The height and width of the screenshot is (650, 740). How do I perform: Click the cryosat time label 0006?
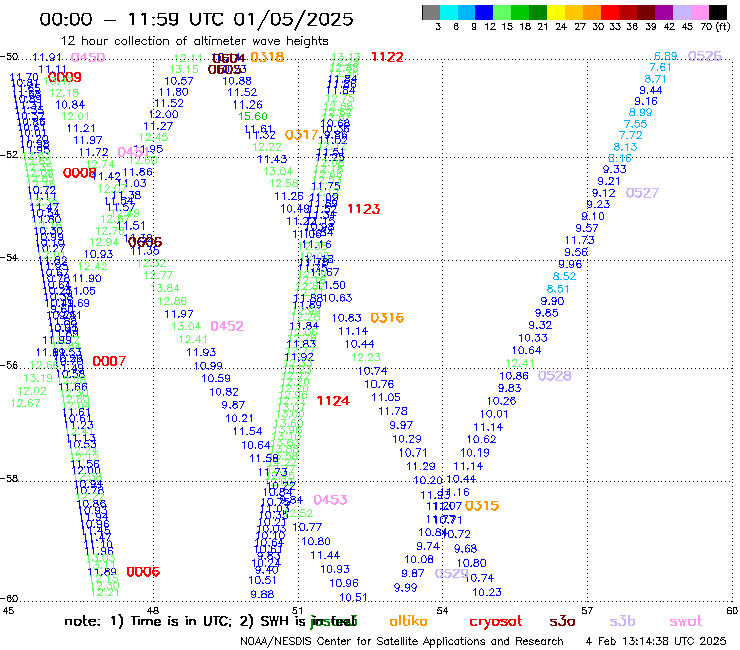[143, 572]
